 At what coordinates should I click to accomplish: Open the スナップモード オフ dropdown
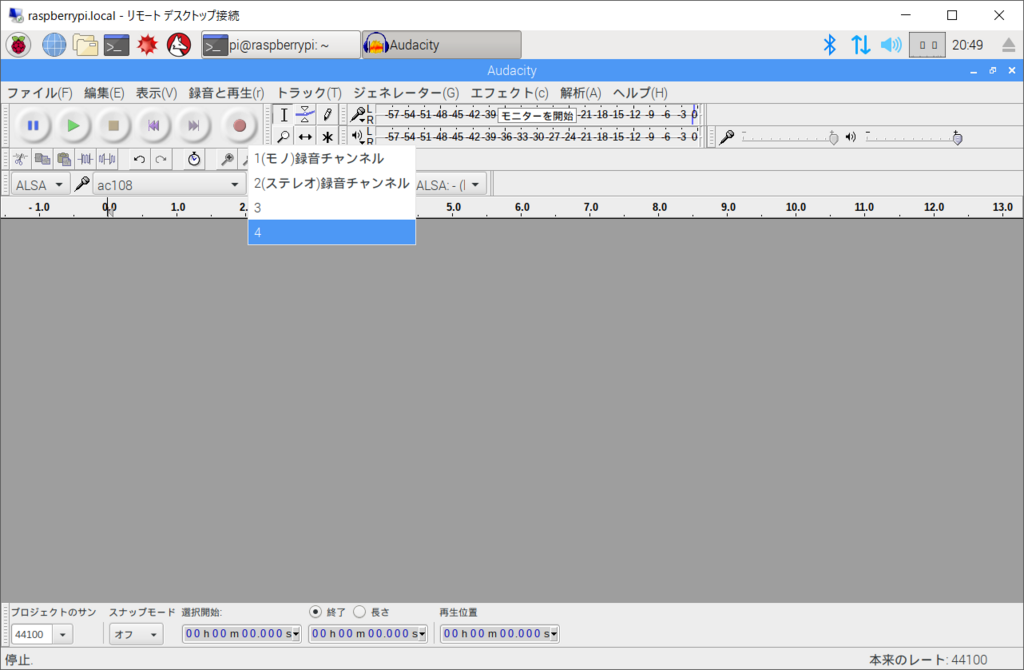click(136, 634)
